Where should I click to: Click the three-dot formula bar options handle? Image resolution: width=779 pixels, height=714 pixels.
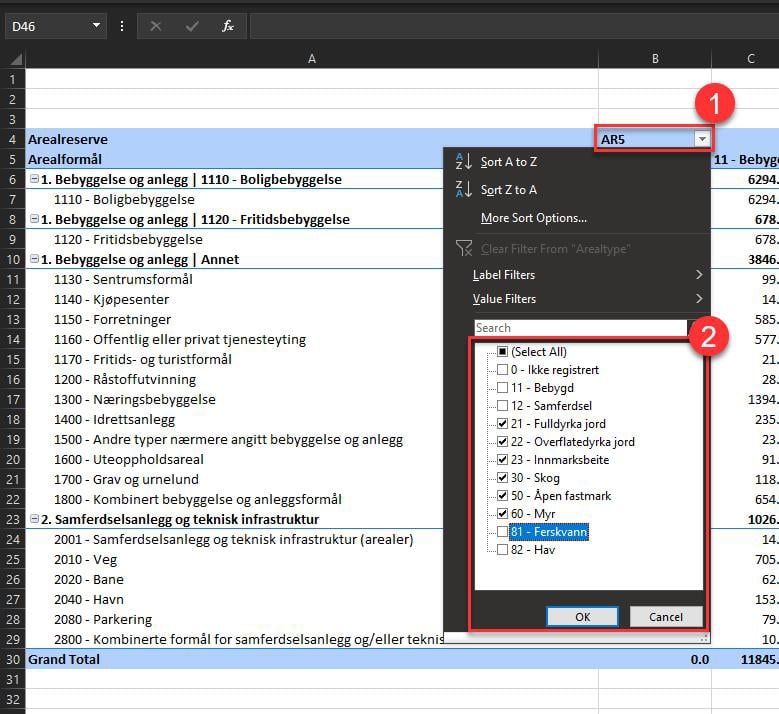122,26
